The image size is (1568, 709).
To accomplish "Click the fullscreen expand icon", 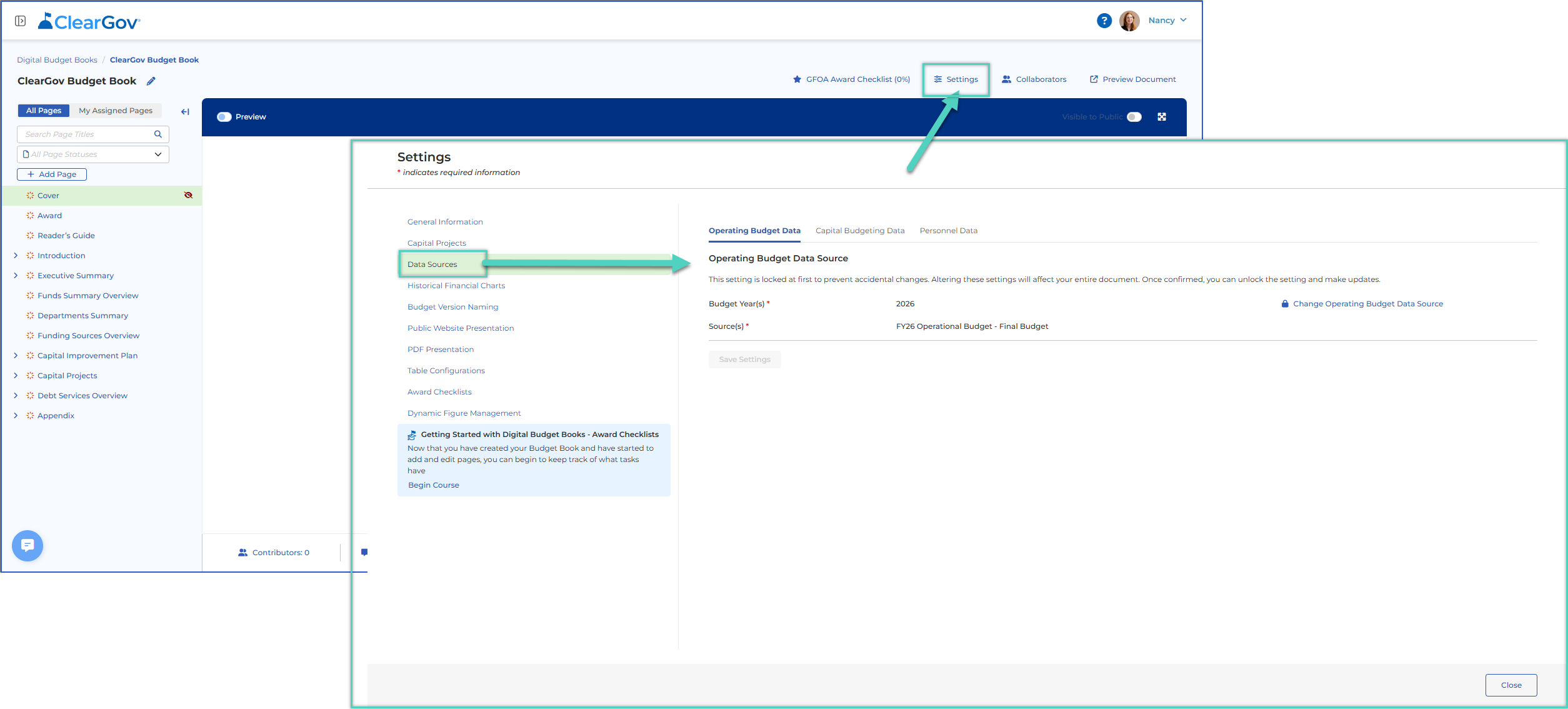I will pos(1162,117).
